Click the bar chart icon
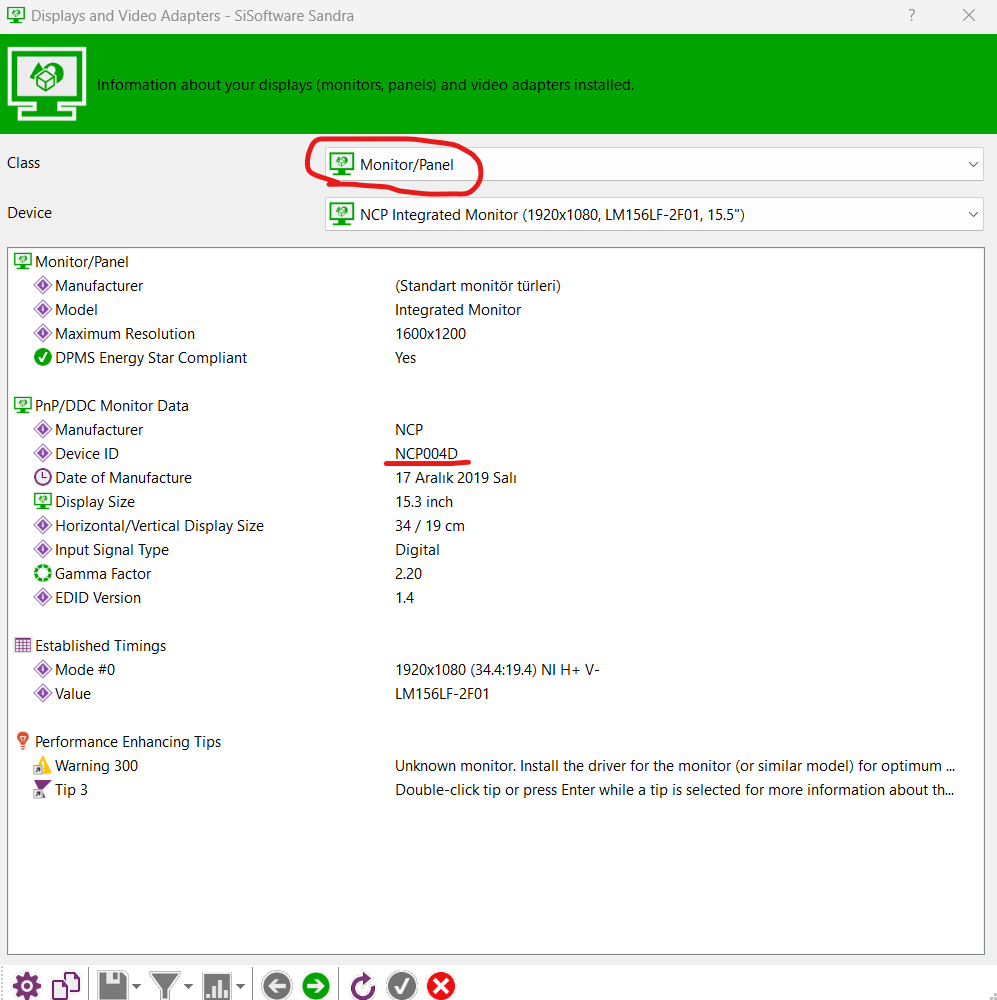This screenshot has width=997, height=1000. click(x=217, y=987)
